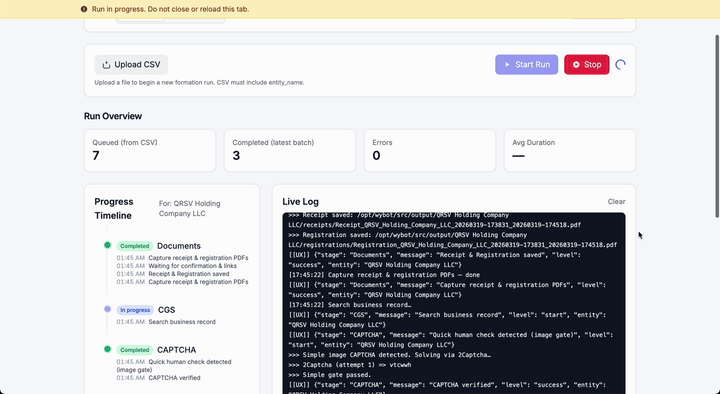720x394 pixels.
Task: Select the CGS stage title
Action: 166,310
